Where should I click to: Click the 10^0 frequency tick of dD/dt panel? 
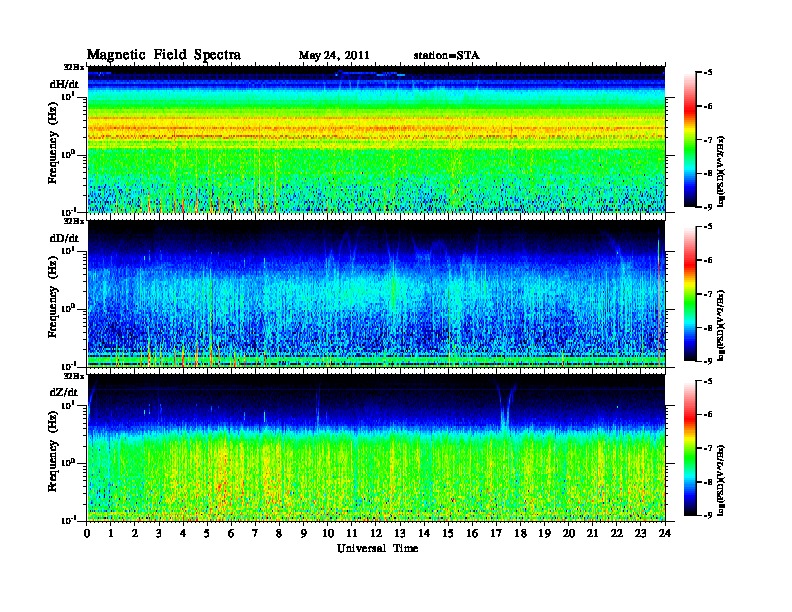[69, 309]
